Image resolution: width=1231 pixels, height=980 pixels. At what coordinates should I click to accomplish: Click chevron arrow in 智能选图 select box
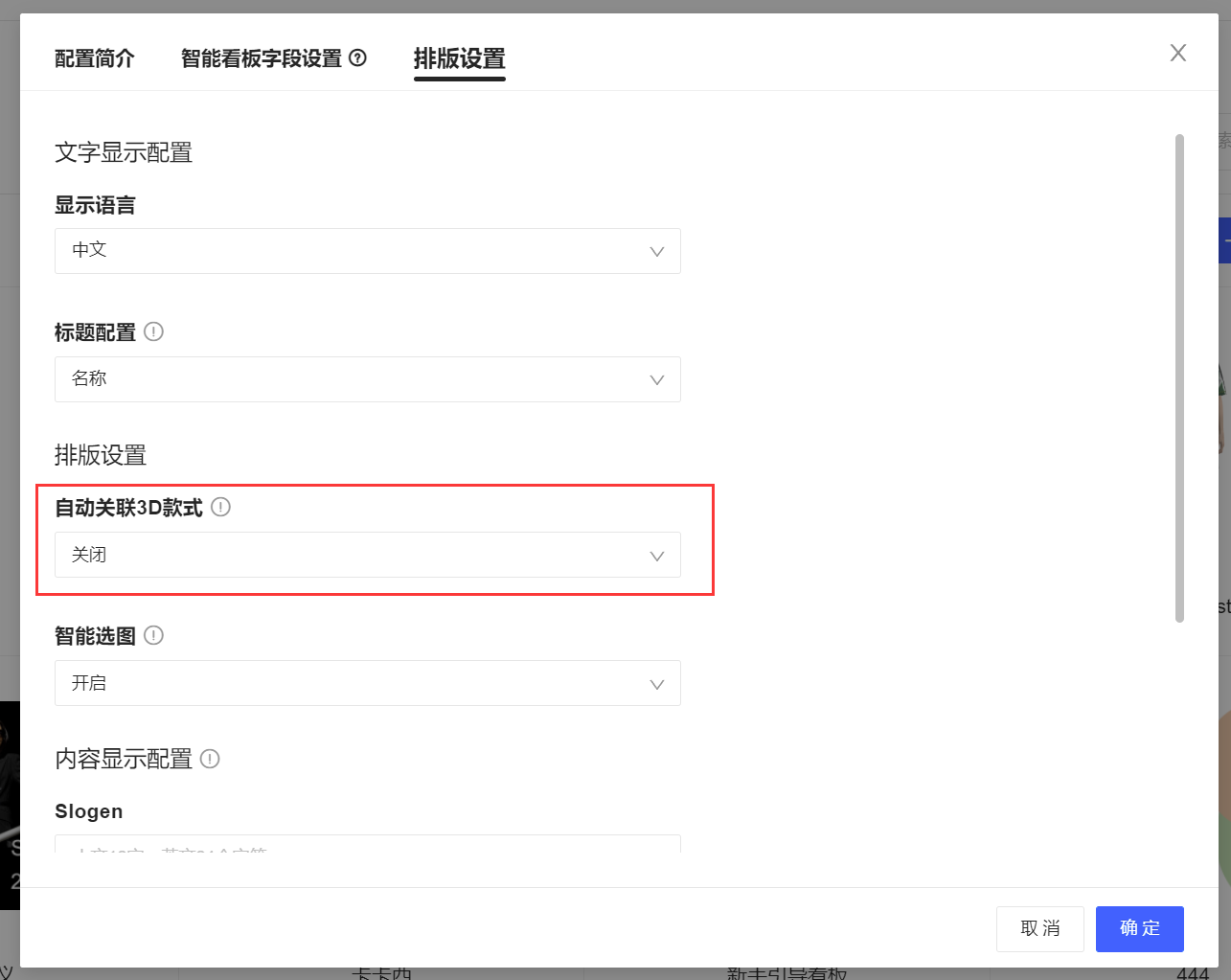click(657, 684)
